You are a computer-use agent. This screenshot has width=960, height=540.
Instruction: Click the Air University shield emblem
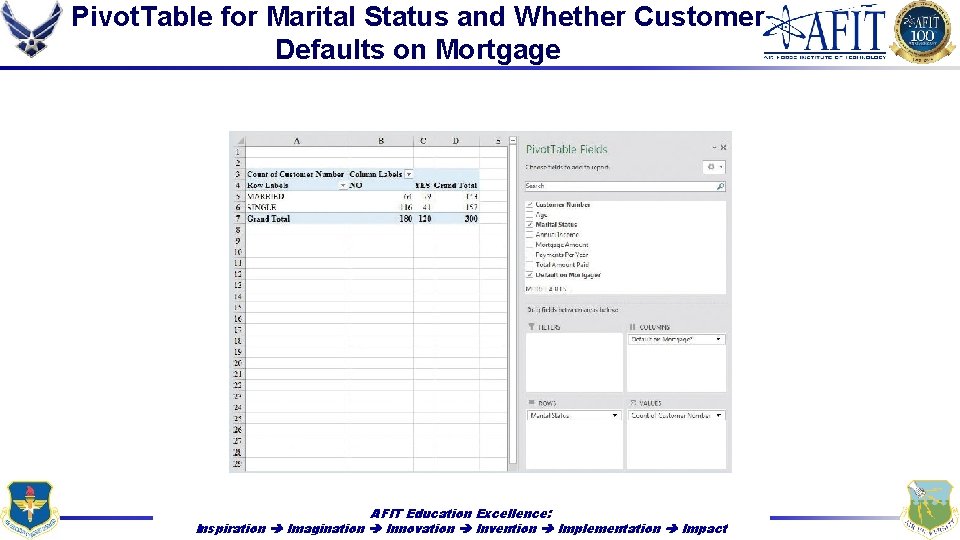(929, 509)
